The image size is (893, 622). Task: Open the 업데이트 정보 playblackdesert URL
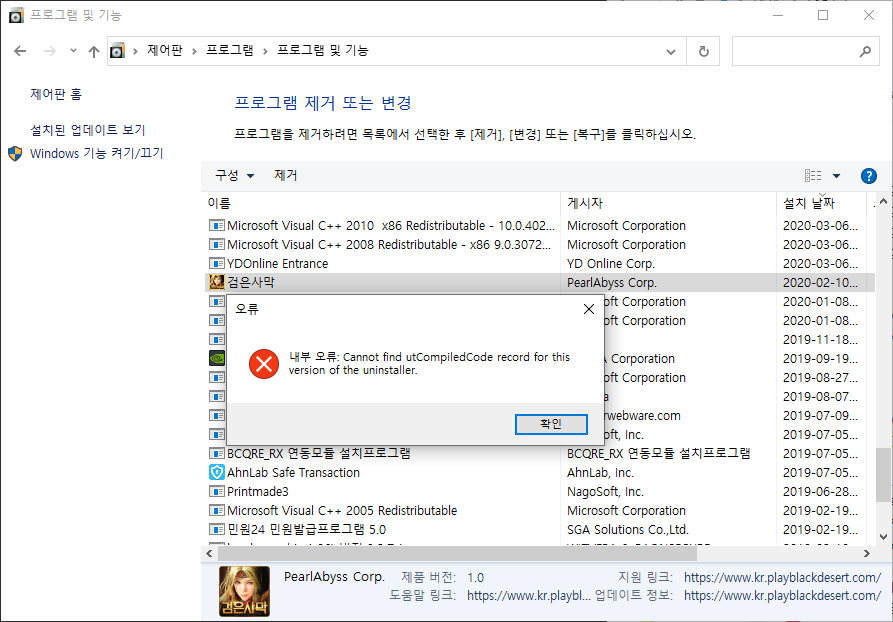pyautogui.click(x=783, y=596)
